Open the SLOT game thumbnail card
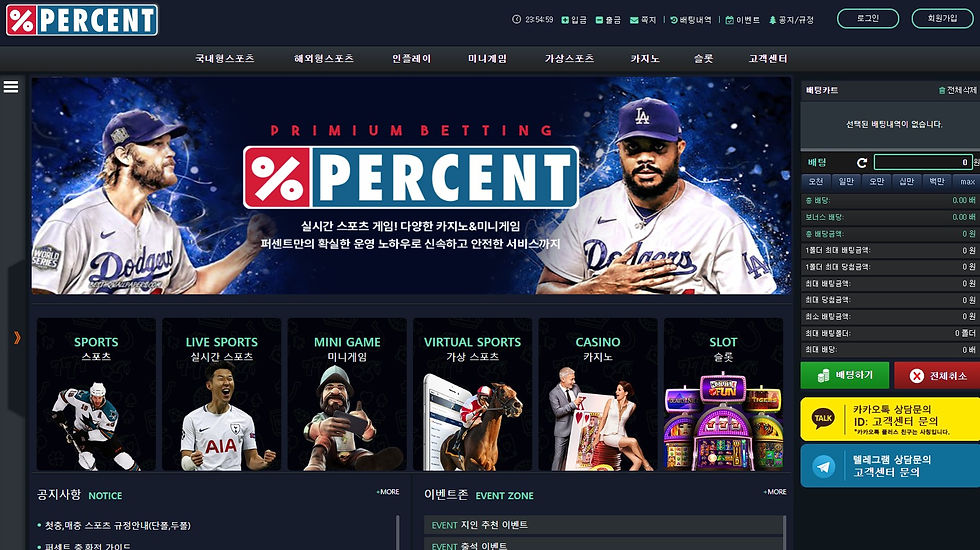Viewport: 980px width, 550px height. (x=723, y=394)
